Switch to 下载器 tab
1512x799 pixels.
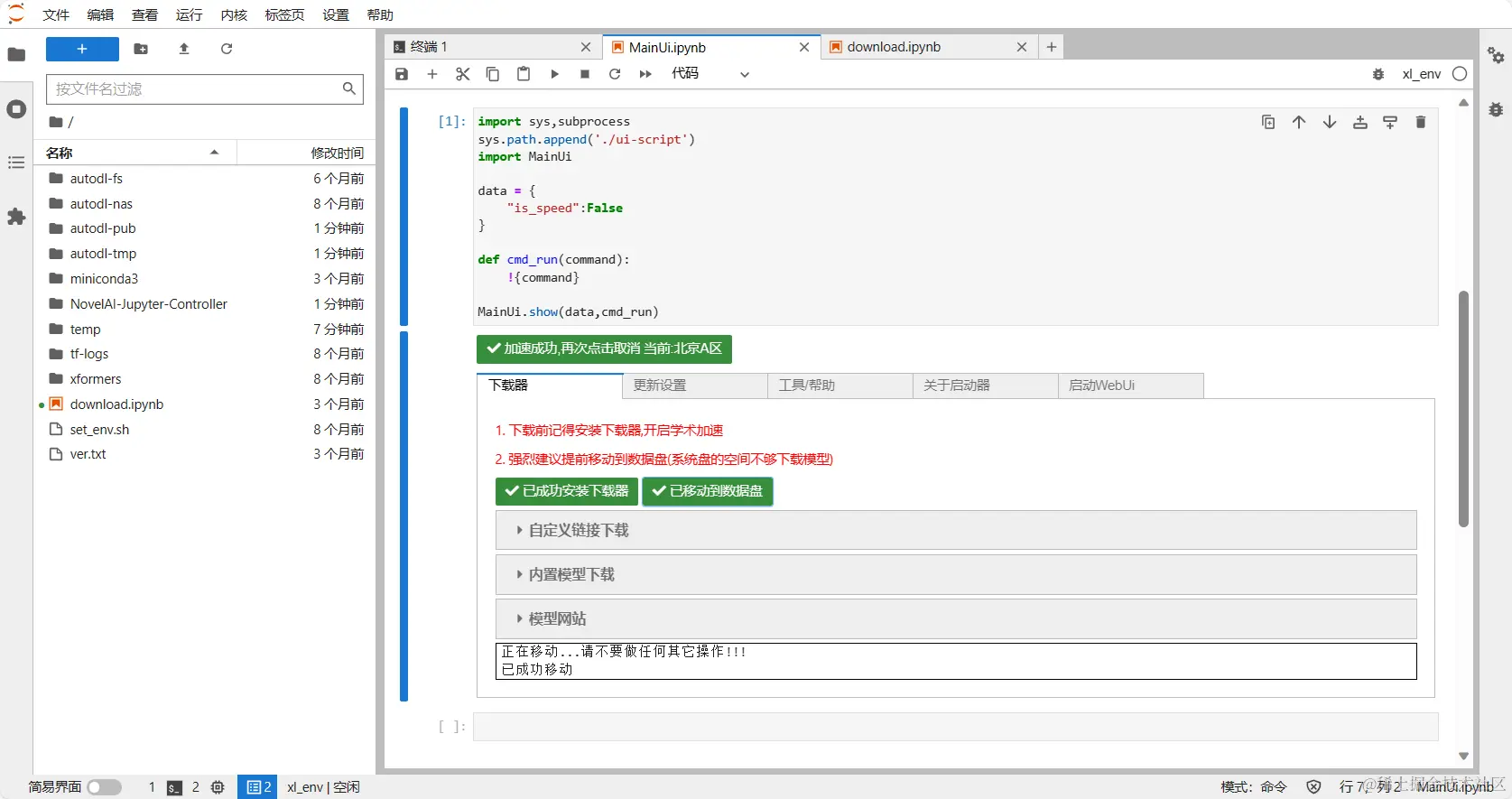549,386
